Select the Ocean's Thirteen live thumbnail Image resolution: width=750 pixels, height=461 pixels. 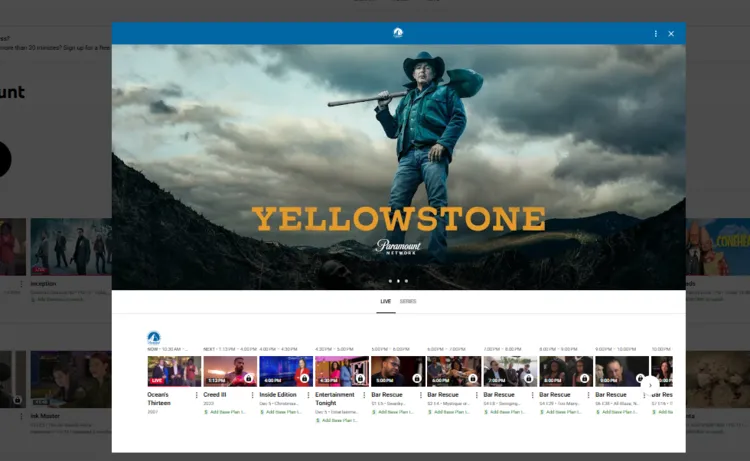tap(174, 371)
